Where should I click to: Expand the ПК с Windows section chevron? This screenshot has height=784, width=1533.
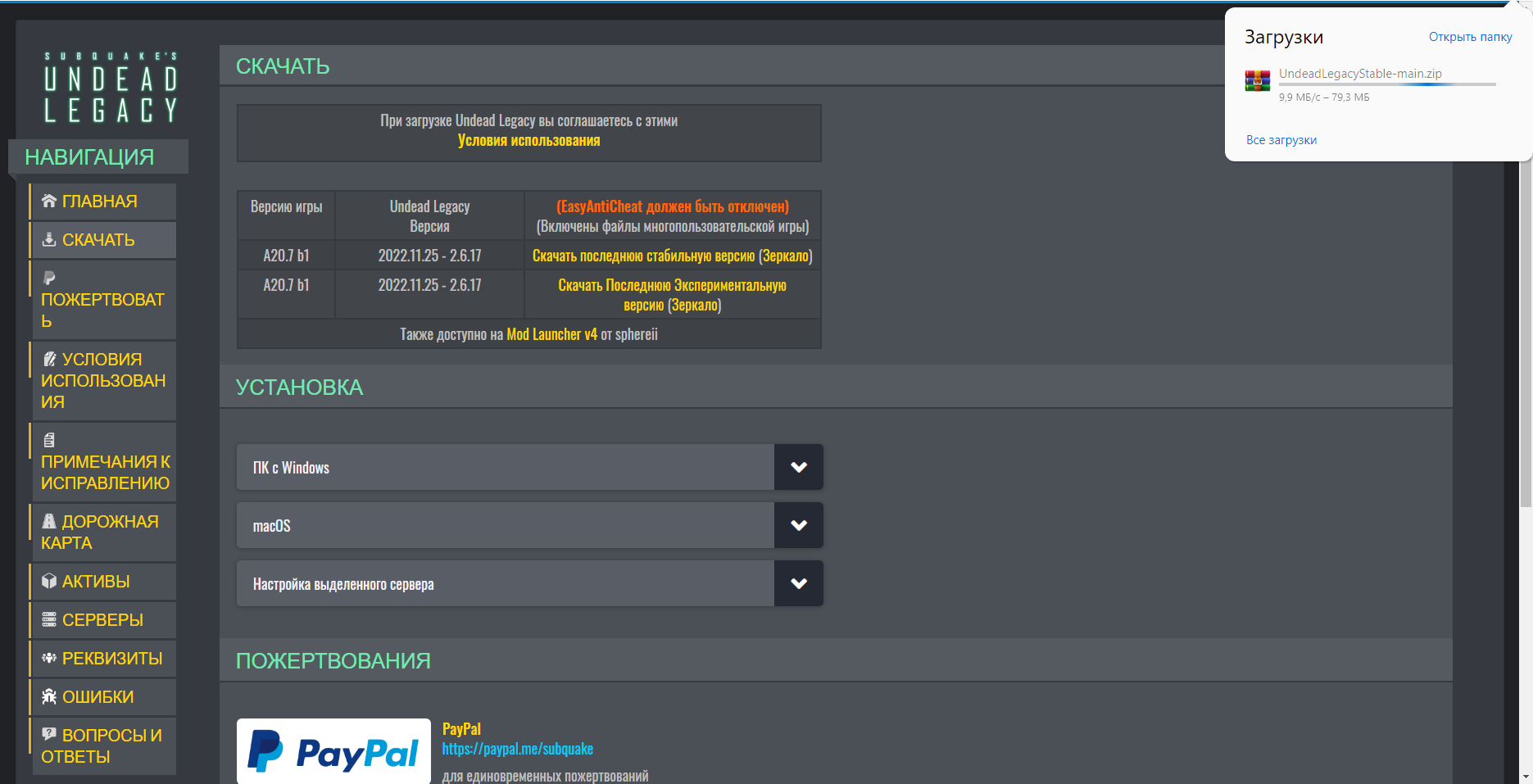pyautogui.click(x=799, y=467)
